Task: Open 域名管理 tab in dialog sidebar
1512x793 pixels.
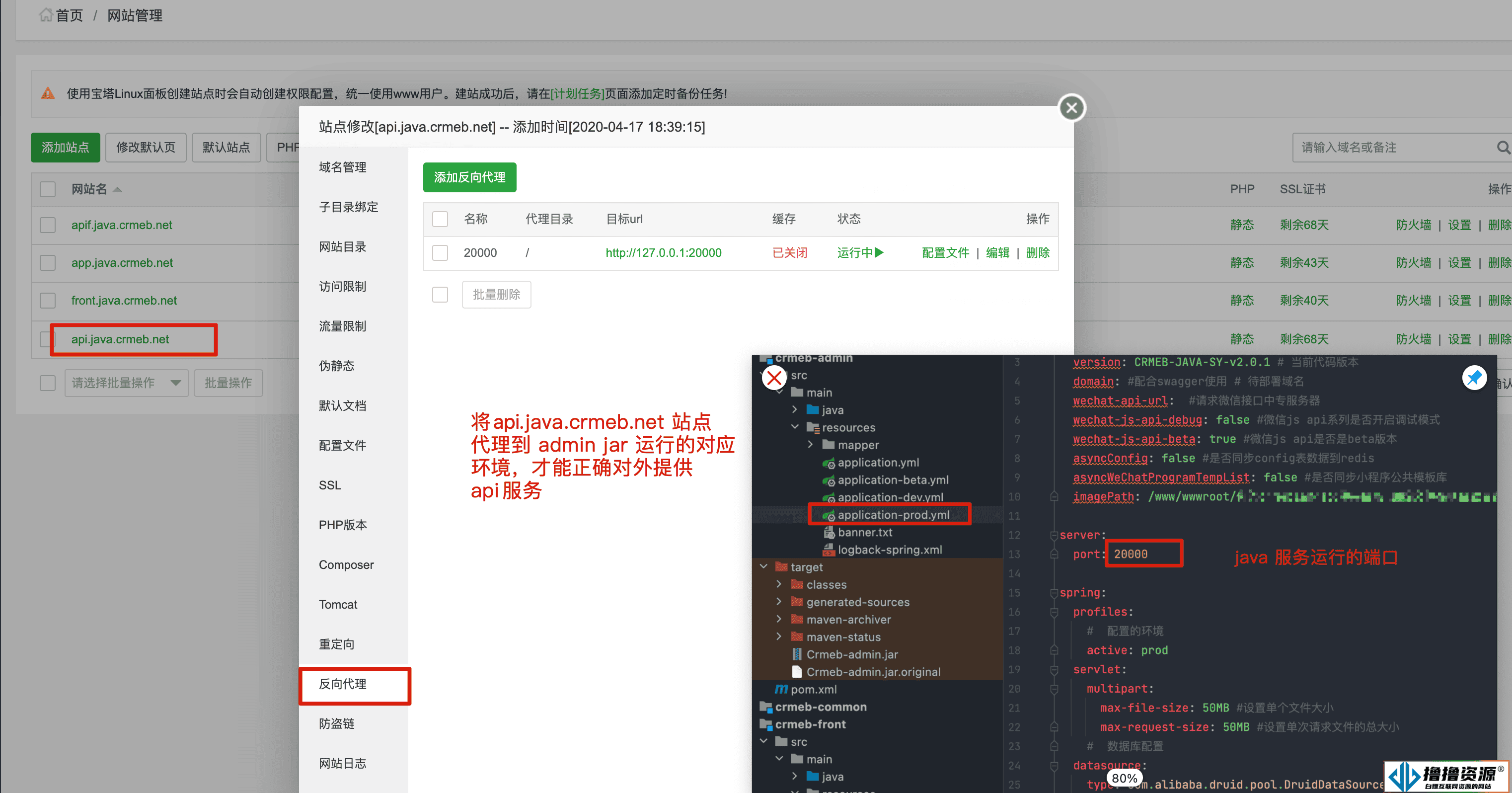Action: (343, 167)
